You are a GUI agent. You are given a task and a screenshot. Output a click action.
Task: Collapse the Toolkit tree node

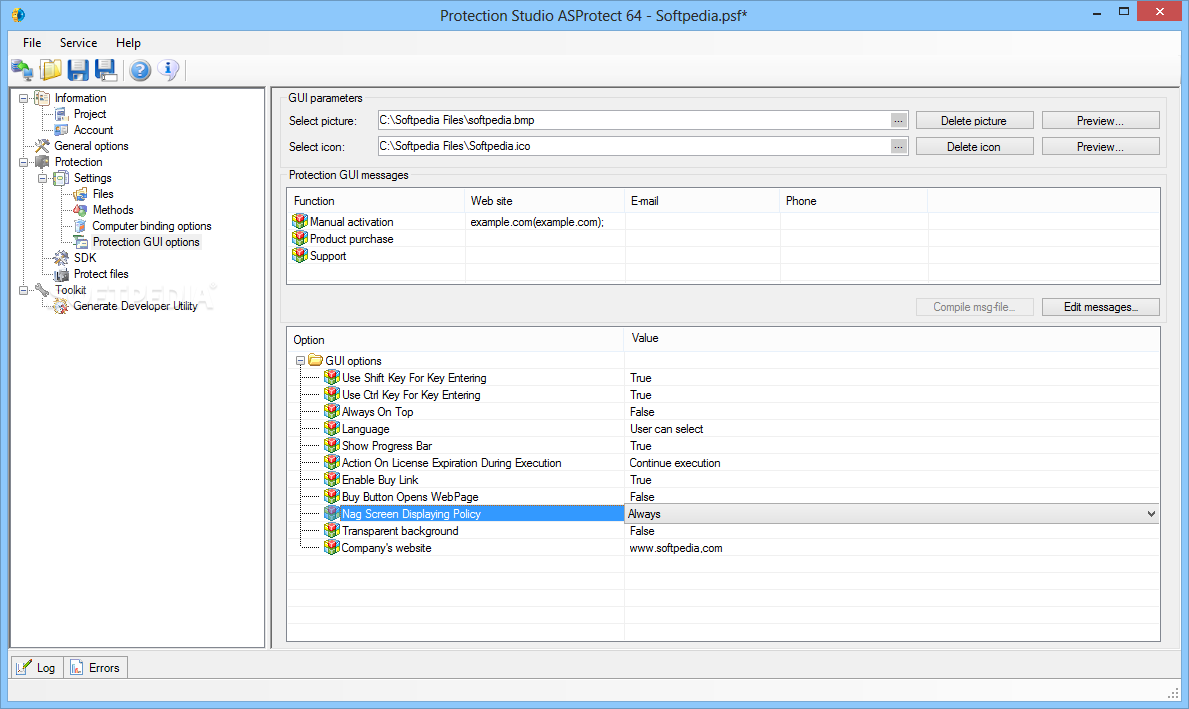pos(24,290)
